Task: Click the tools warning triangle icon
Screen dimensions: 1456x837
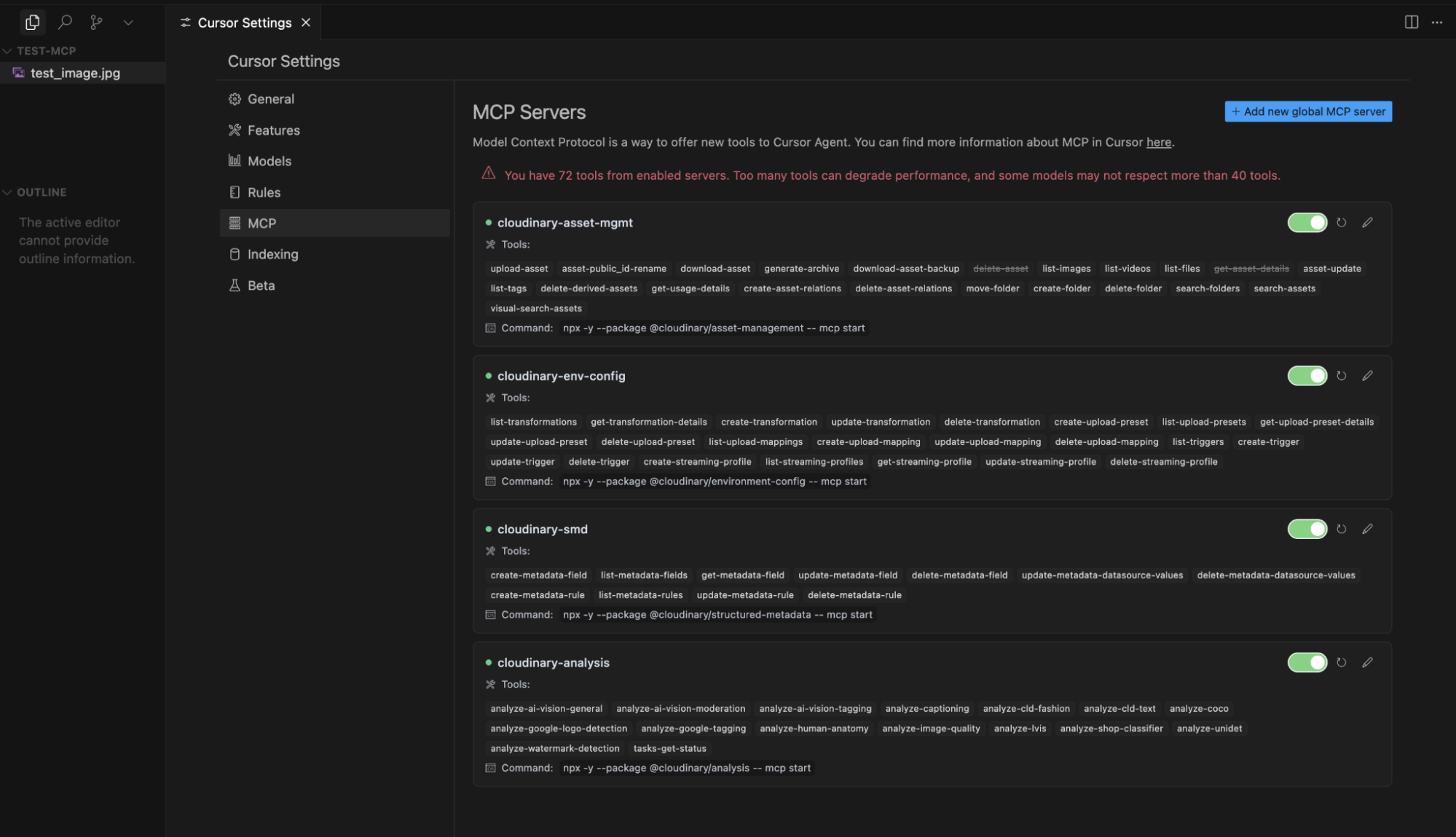Action: 488,173
